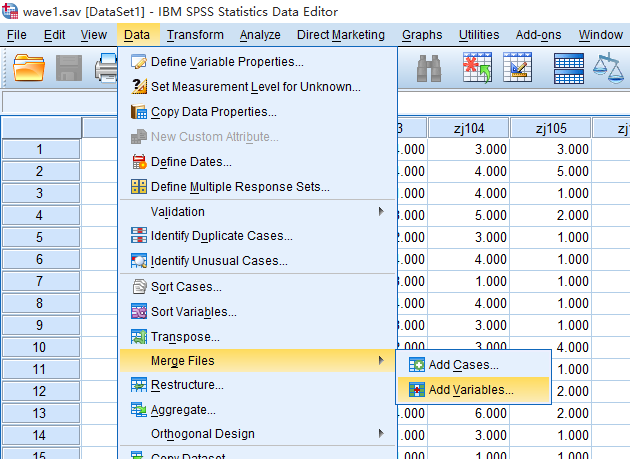The height and width of the screenshot is (459, 630).
Task: Select the zj105 column header
Action: [550, 128]
